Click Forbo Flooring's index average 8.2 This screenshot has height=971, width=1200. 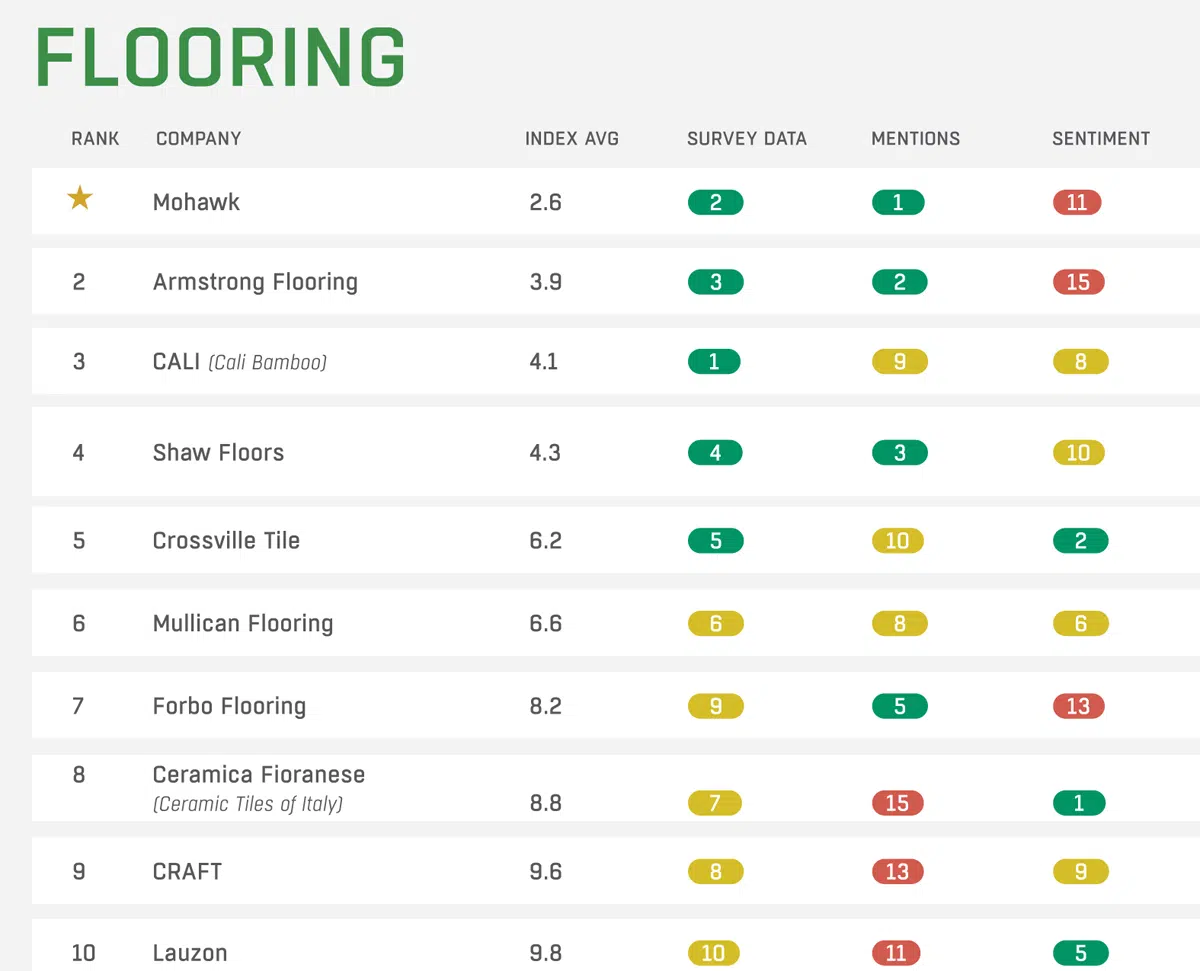coord(546,707)
